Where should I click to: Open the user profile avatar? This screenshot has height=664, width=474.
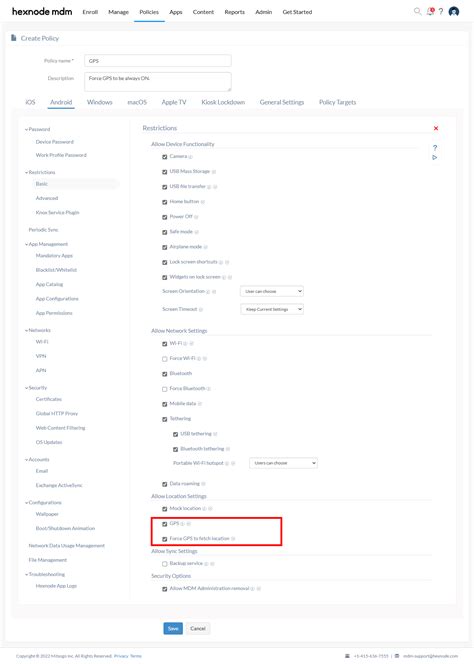[454, 11]
